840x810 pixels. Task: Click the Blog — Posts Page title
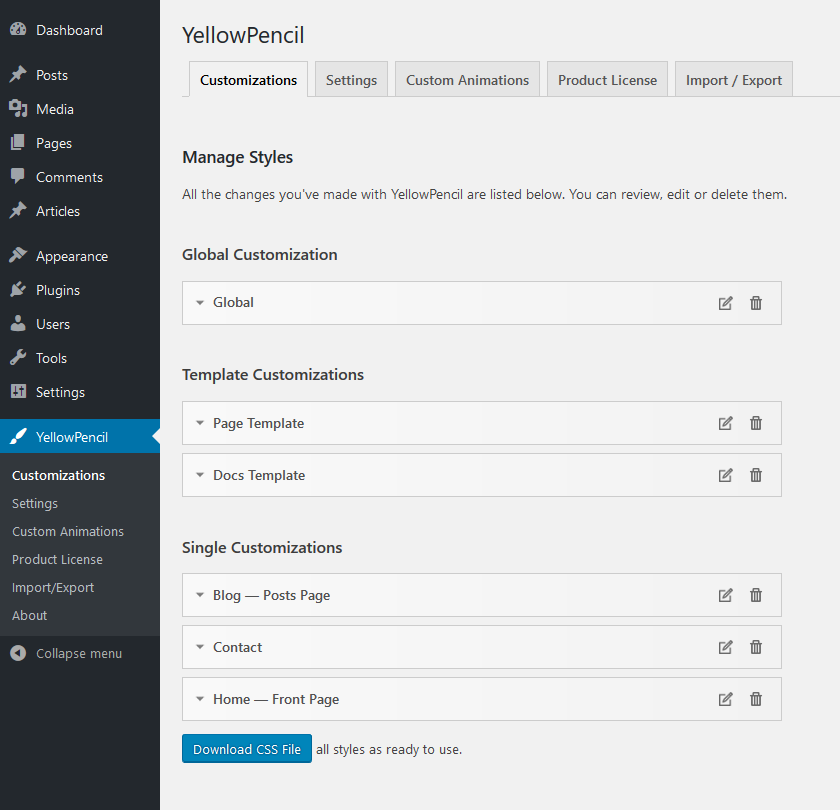(271, 595)
